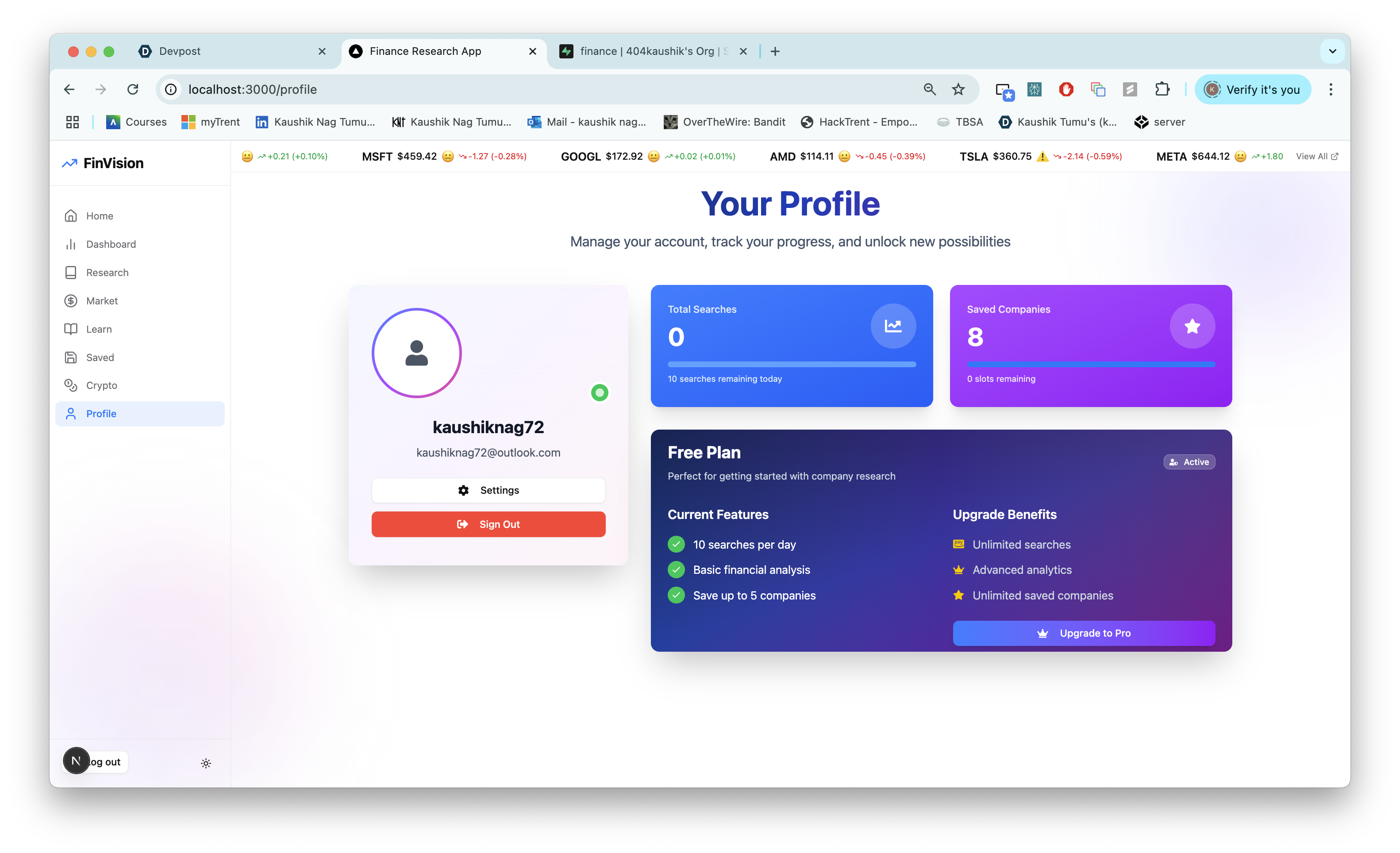
Task: Bookmark this page with star icon
Action: pyautogui.click(x=958, y=89)
